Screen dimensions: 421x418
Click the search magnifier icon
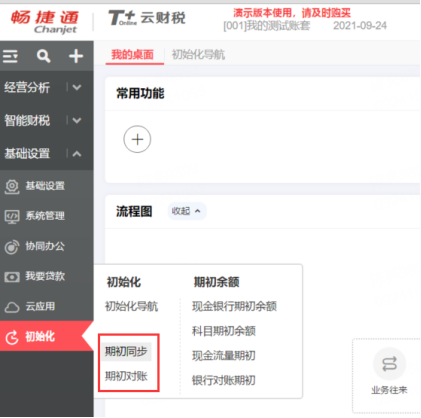(43, 56)
